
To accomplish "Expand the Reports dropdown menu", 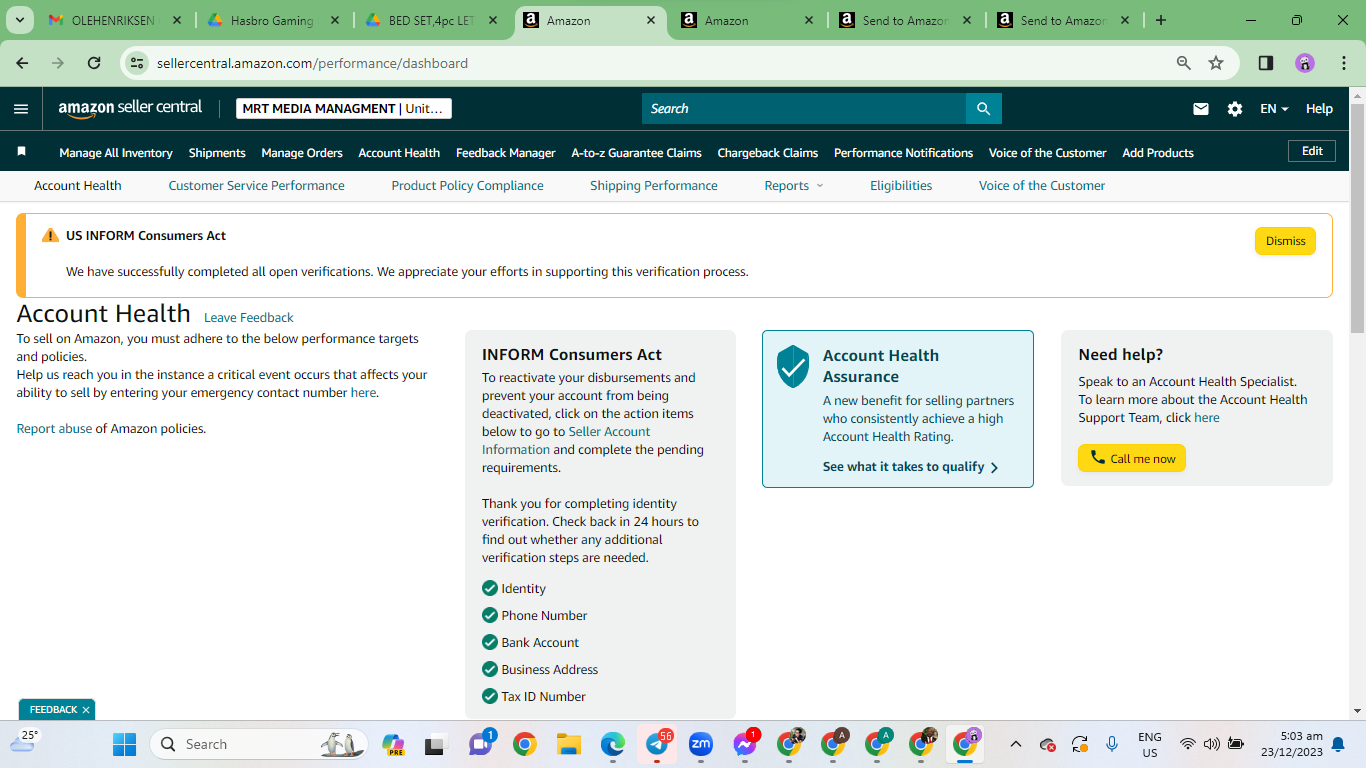I will coord(794,186).
